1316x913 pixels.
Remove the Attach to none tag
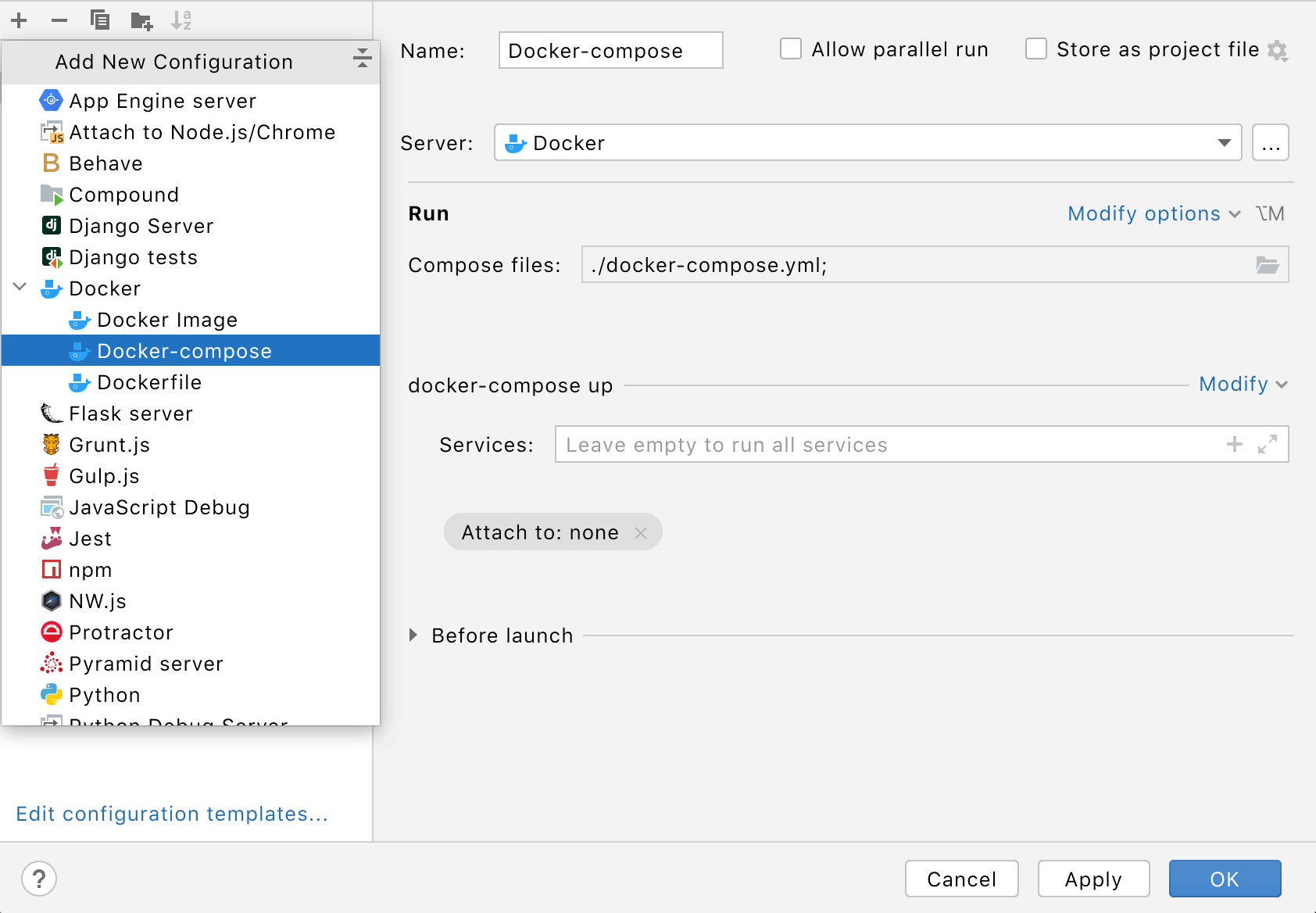click(x=642, y=532)
